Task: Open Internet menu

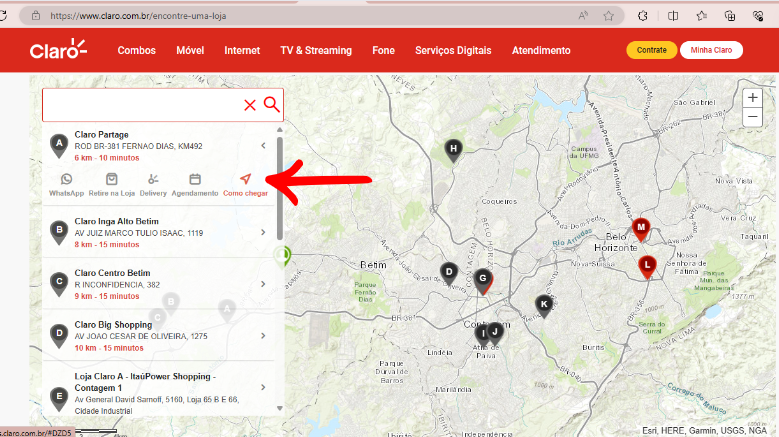Action: (242, 50)
